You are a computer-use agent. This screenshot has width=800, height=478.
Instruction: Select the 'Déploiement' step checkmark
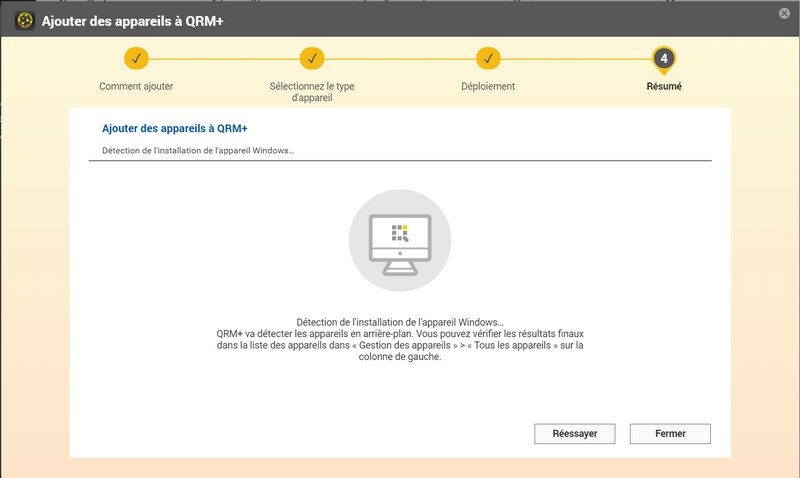point(488,58)
